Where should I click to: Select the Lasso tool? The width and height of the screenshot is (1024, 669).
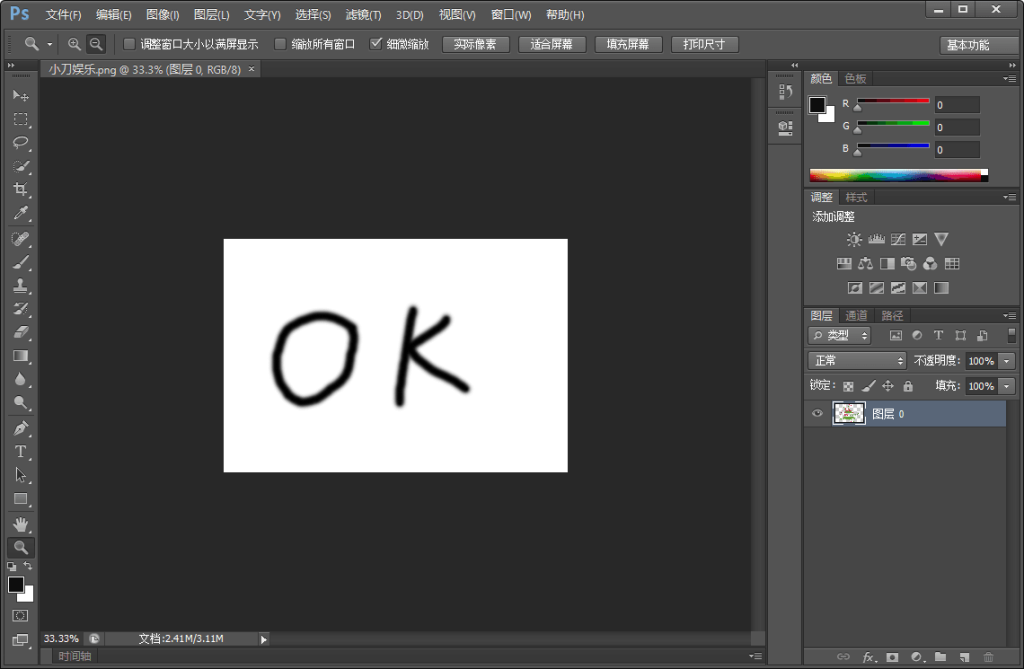20,143
